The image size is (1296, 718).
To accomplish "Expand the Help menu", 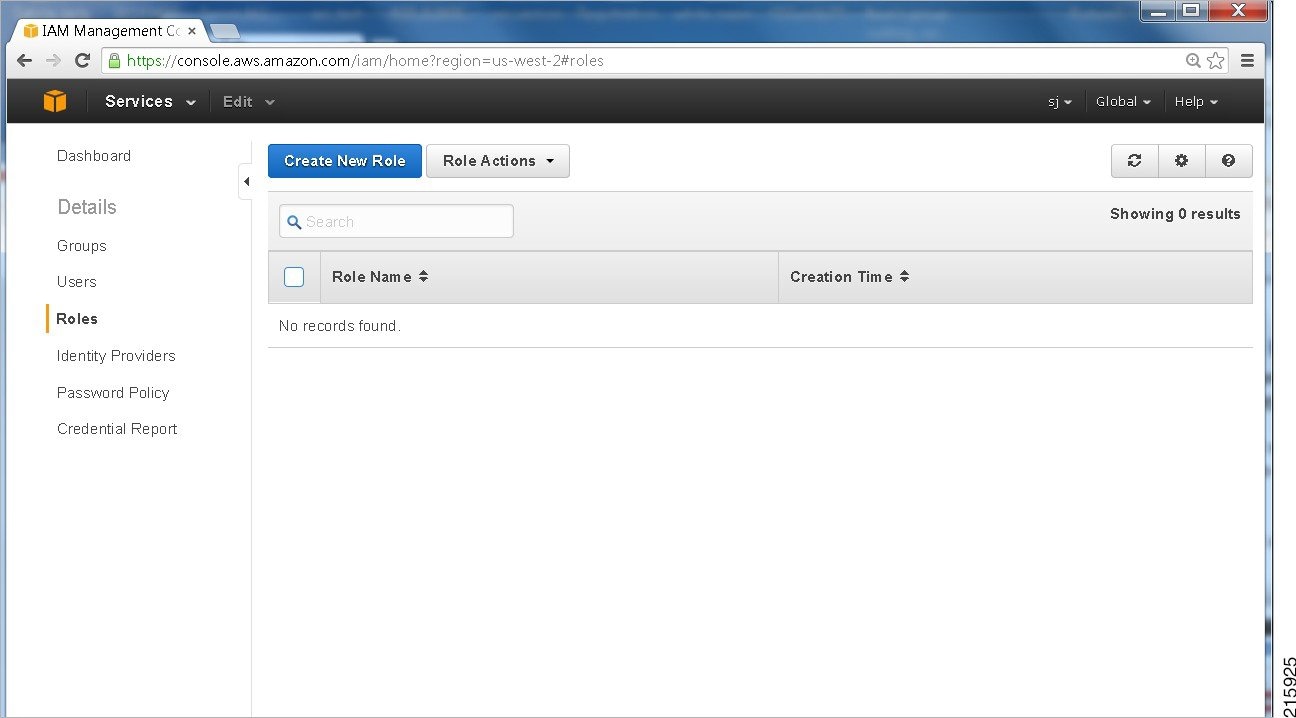I will [x=1196, y=102].
